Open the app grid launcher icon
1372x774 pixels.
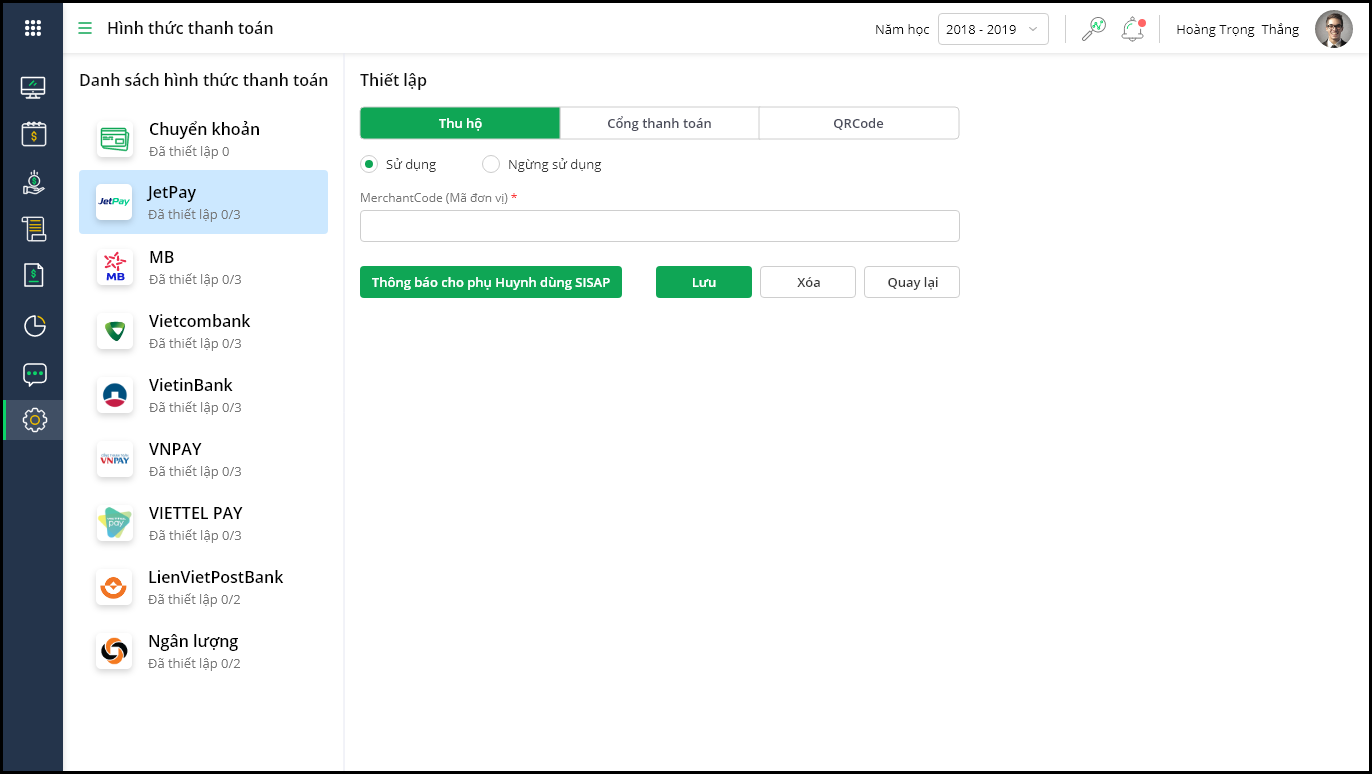click(33, 28)
